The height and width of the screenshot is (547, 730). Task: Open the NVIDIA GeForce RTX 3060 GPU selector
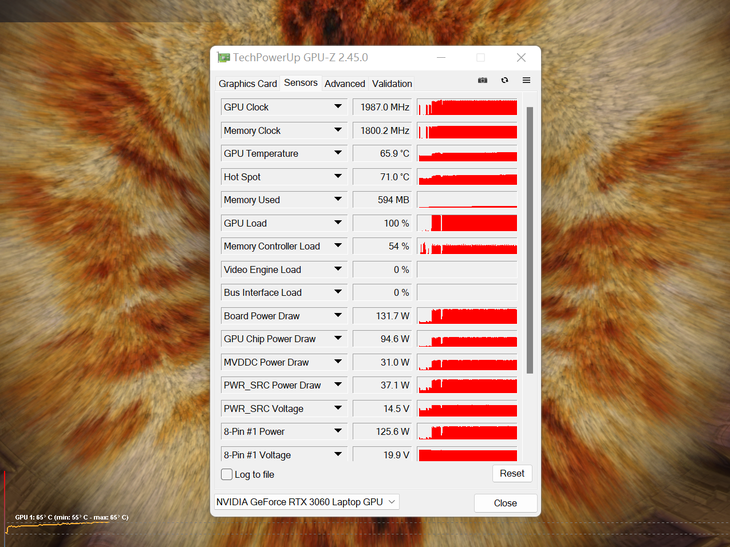pos(306,502)
